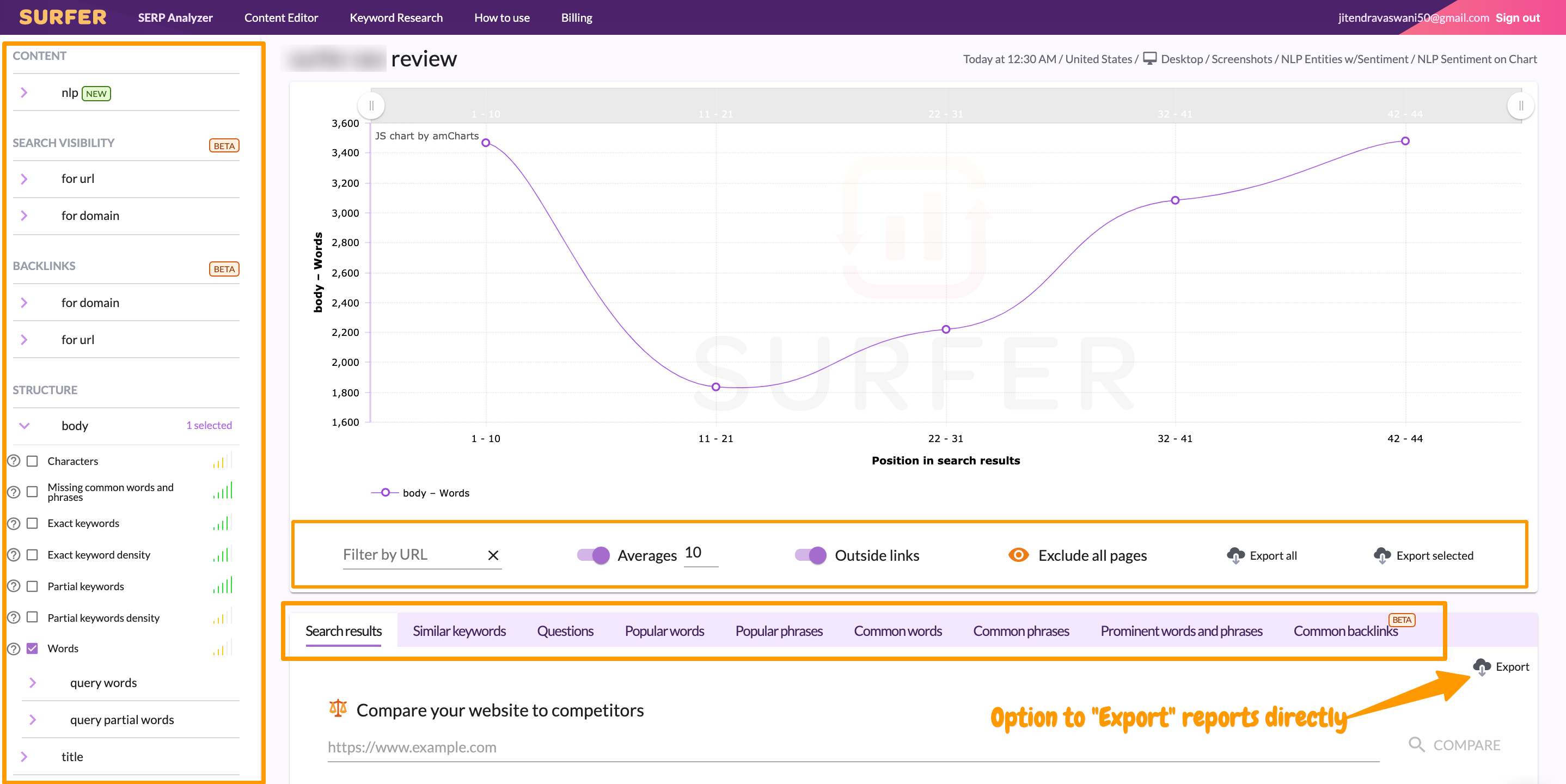Check the Exact keyword density checkbox

[x=33, y=555]
